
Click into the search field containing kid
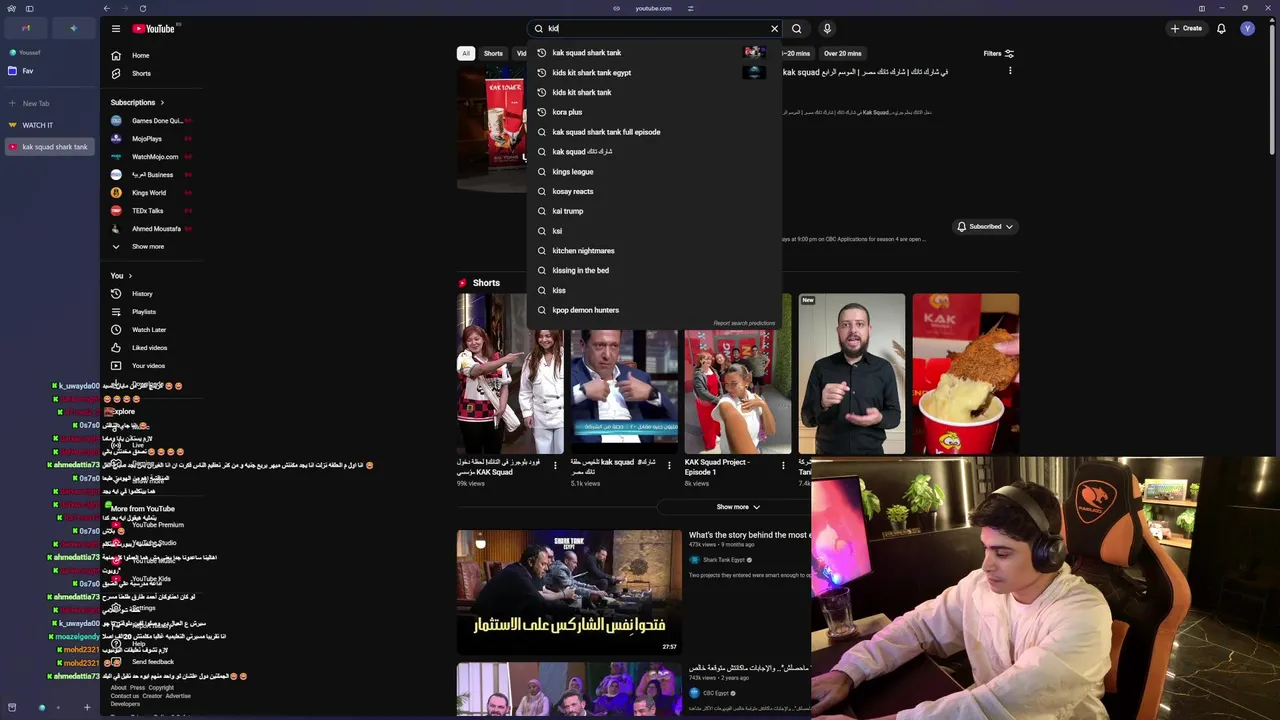pyautogui.click(x=655, y=29)
